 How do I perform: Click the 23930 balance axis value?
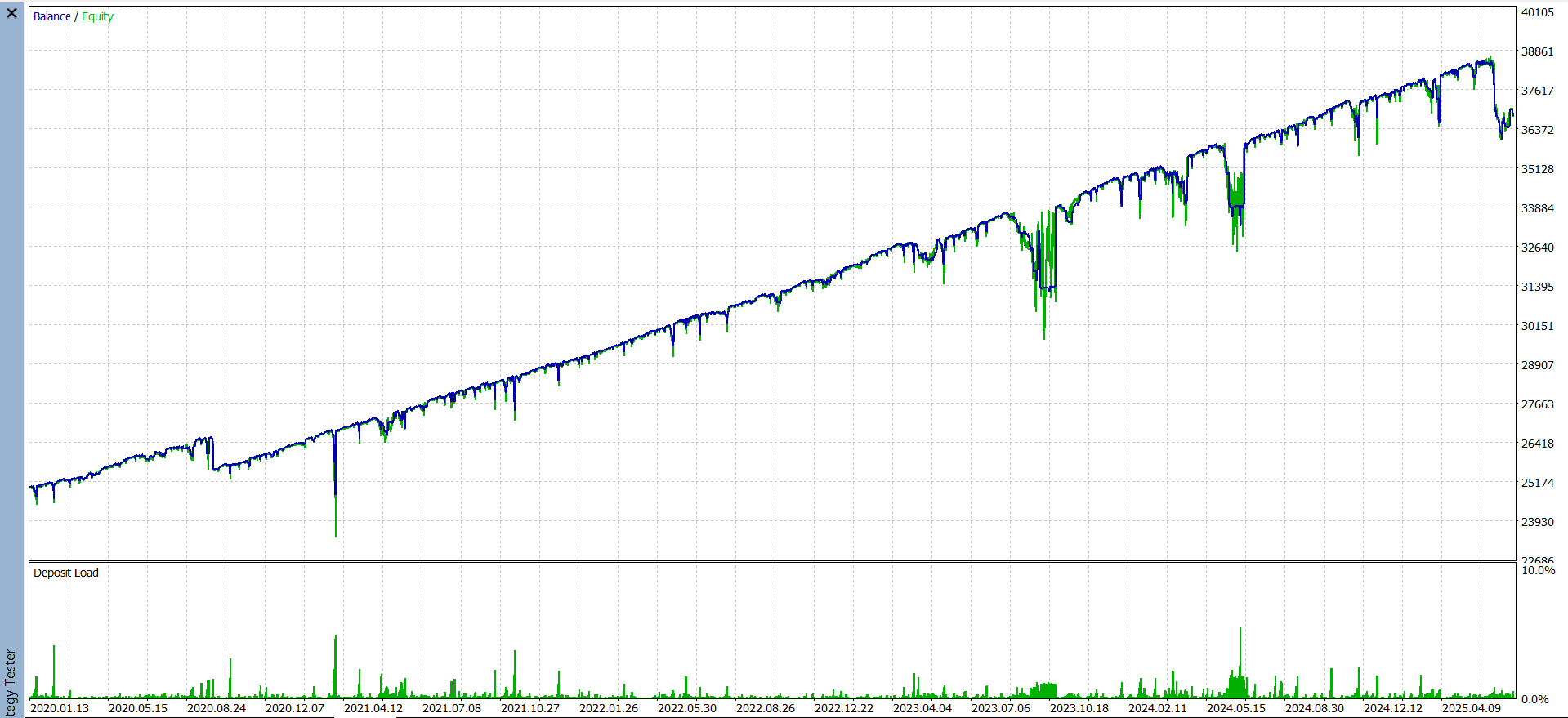tap(1537, 522)
